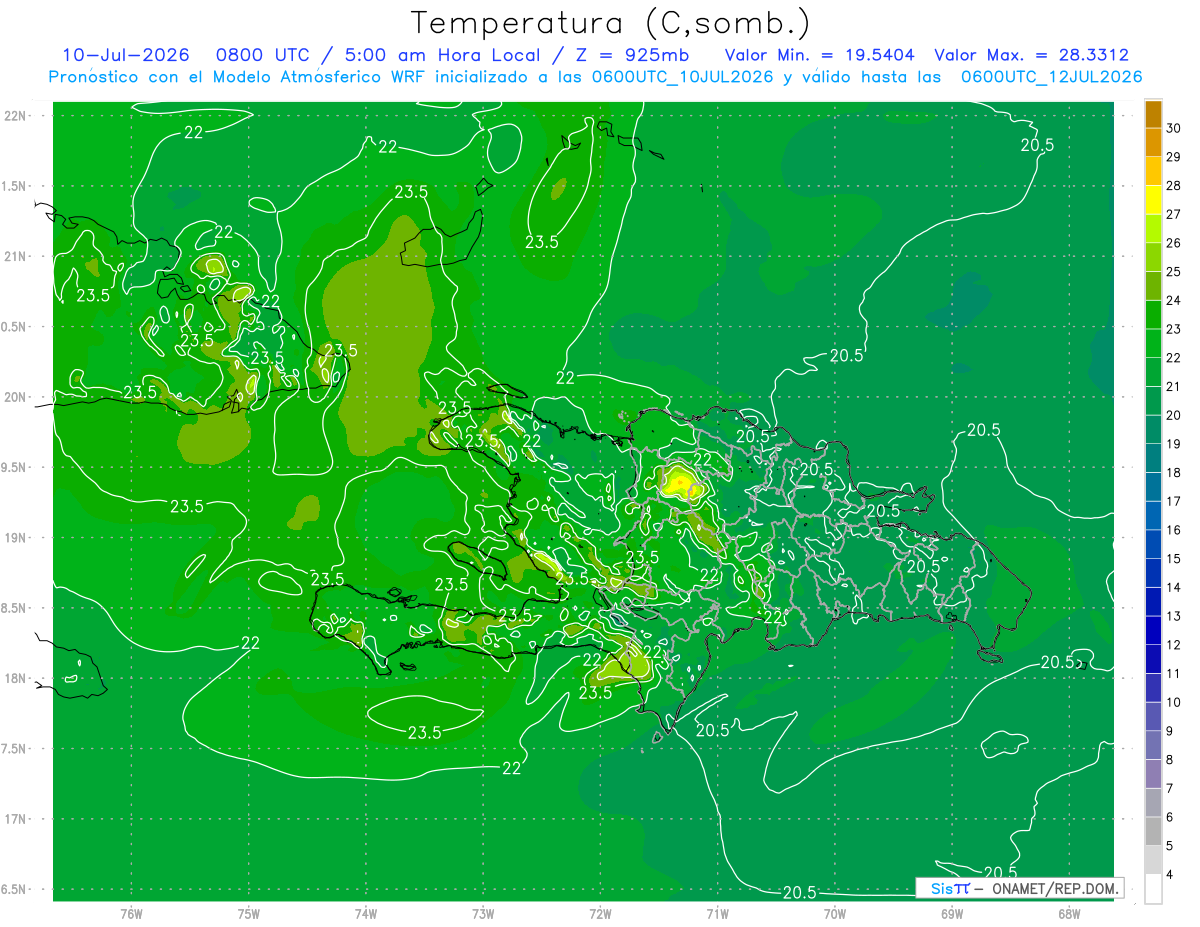Image resolution: width=1200 pixels, height=927 pixels.
Task: Click the '21N' latitude axis label
Action: pos(15,256)
